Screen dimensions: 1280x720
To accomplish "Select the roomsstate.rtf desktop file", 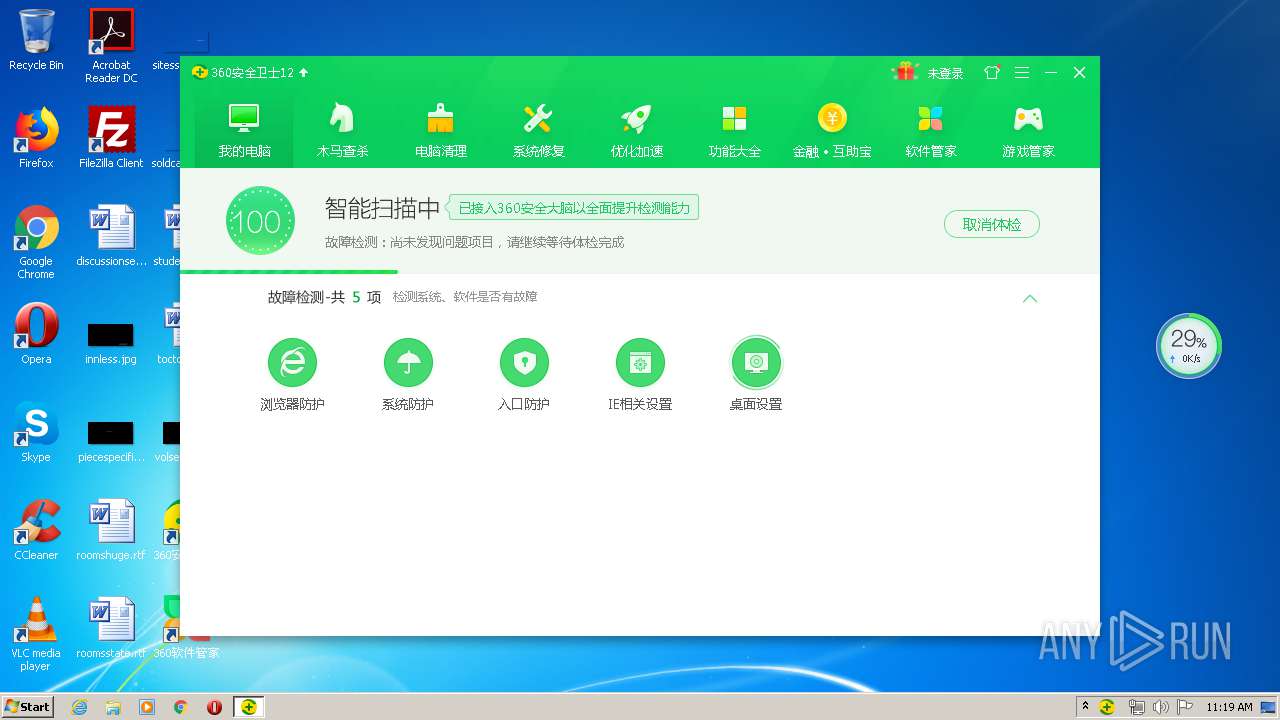I will click(111, 628).
